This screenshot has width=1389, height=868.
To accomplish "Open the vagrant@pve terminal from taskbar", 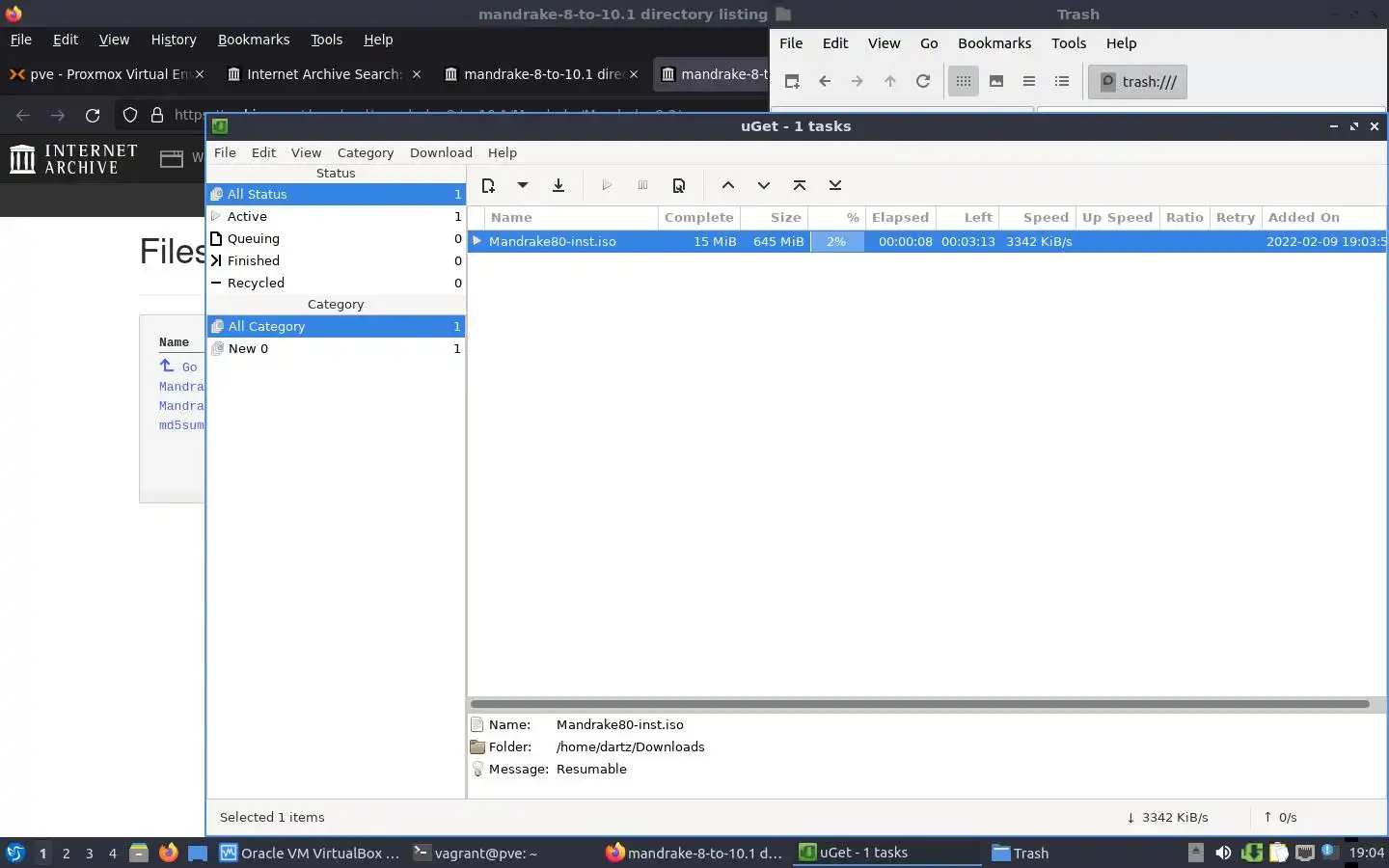I will (x=476, y=853).
